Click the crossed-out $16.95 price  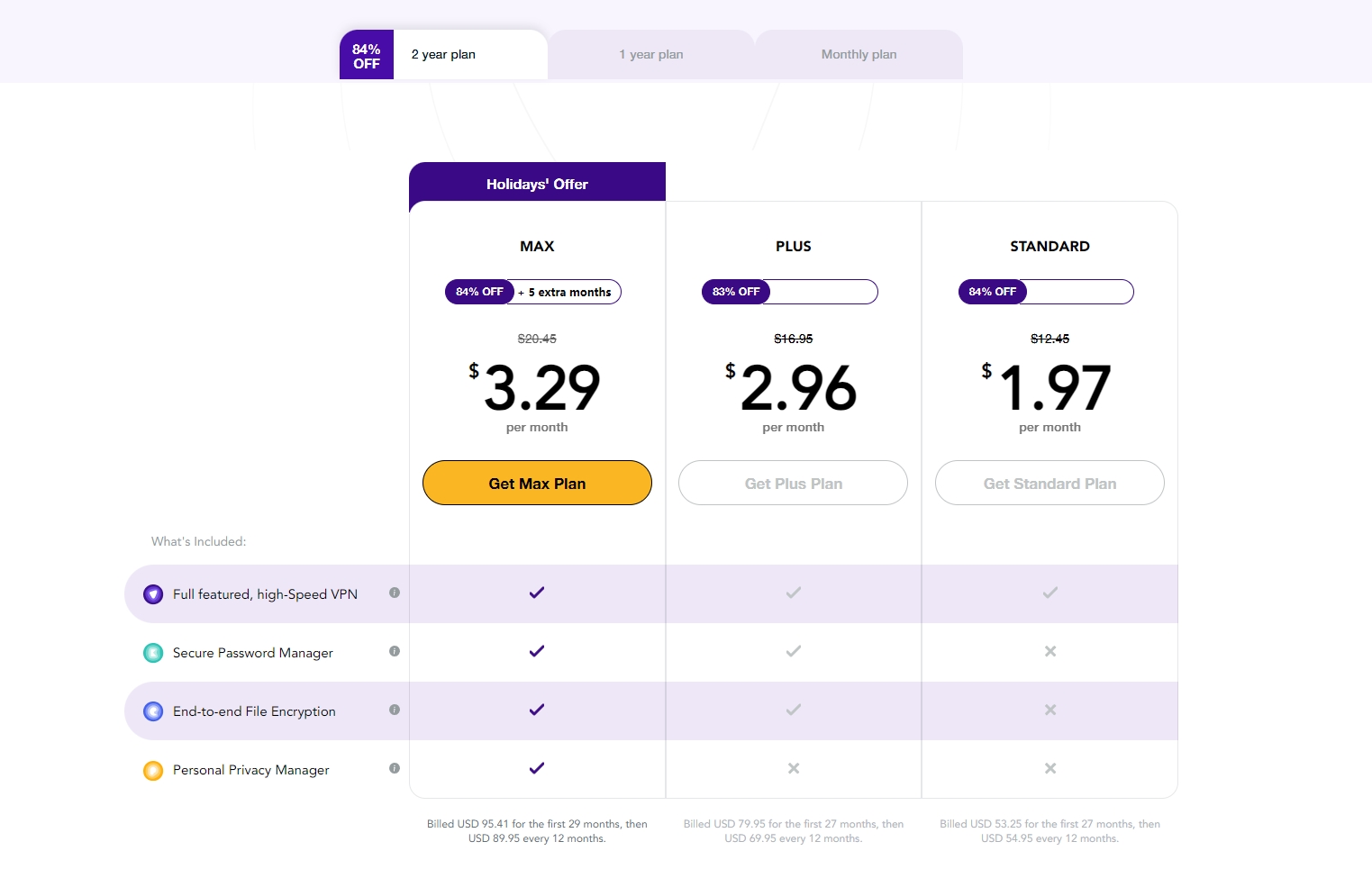tap(794, 339)
